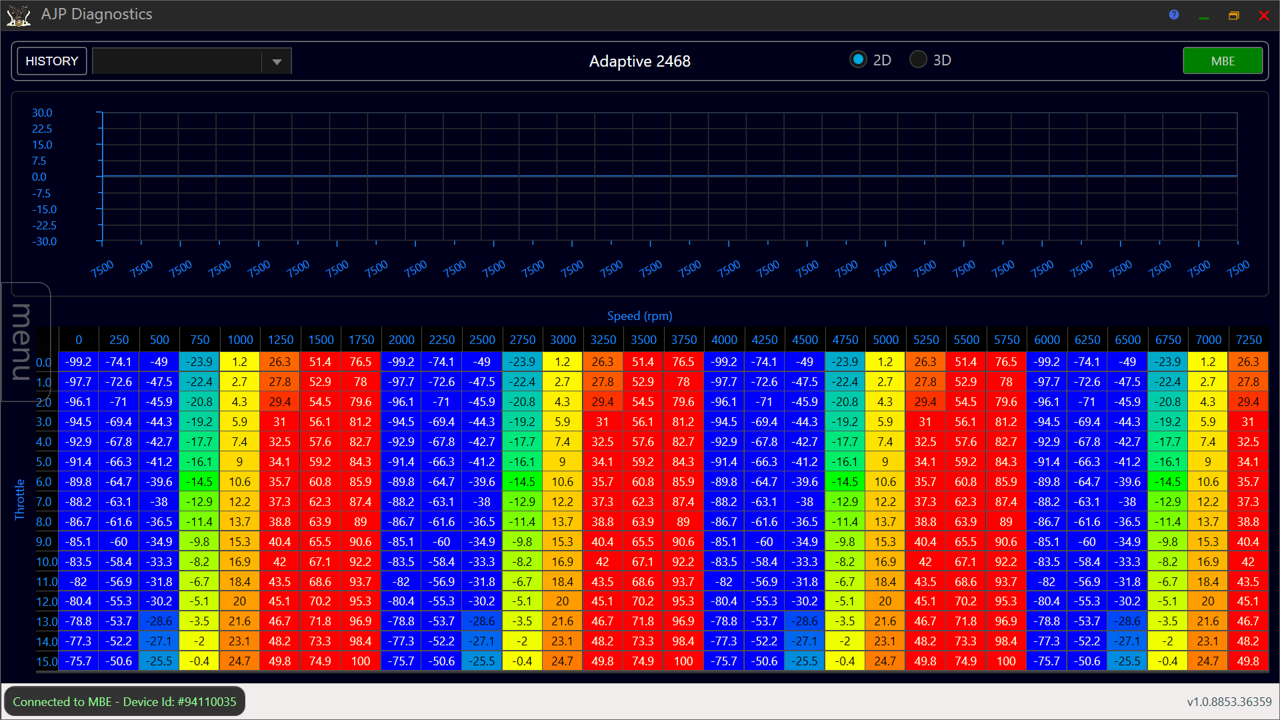Image resolution: width=1280 pixels, height=720 pixels.
Task: Click the blue help question mark icon
Action: [x=1174, y=15]
